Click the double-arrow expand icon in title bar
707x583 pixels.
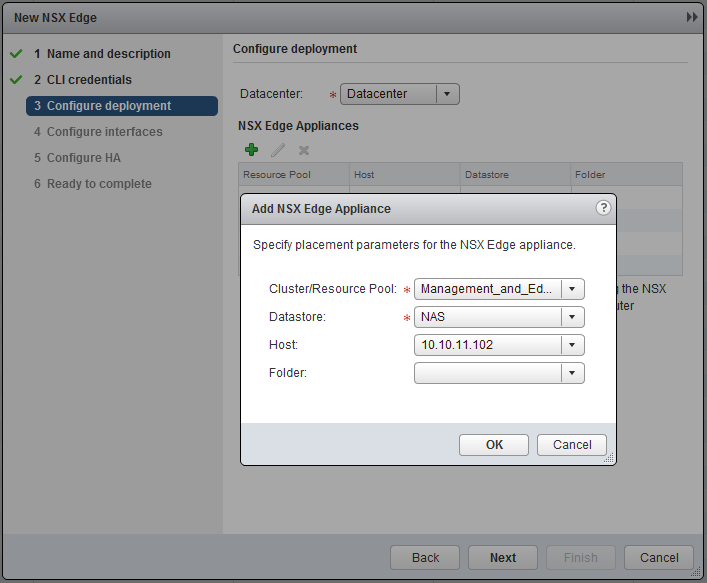(x=692, y=18)
